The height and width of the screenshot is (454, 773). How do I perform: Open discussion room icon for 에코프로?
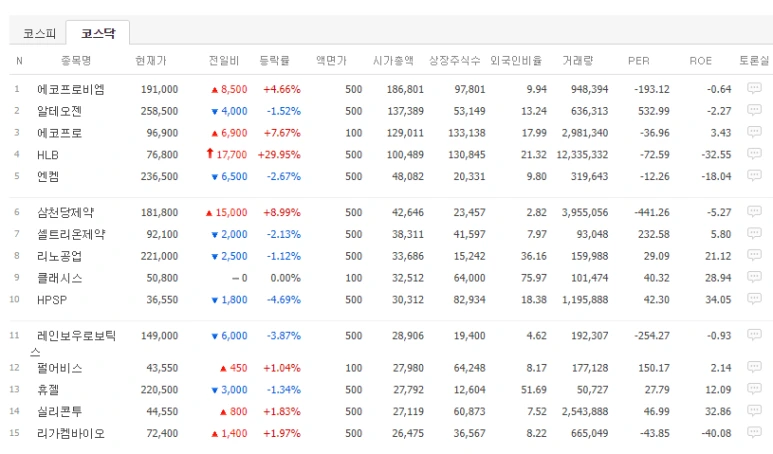coord(754,132)
